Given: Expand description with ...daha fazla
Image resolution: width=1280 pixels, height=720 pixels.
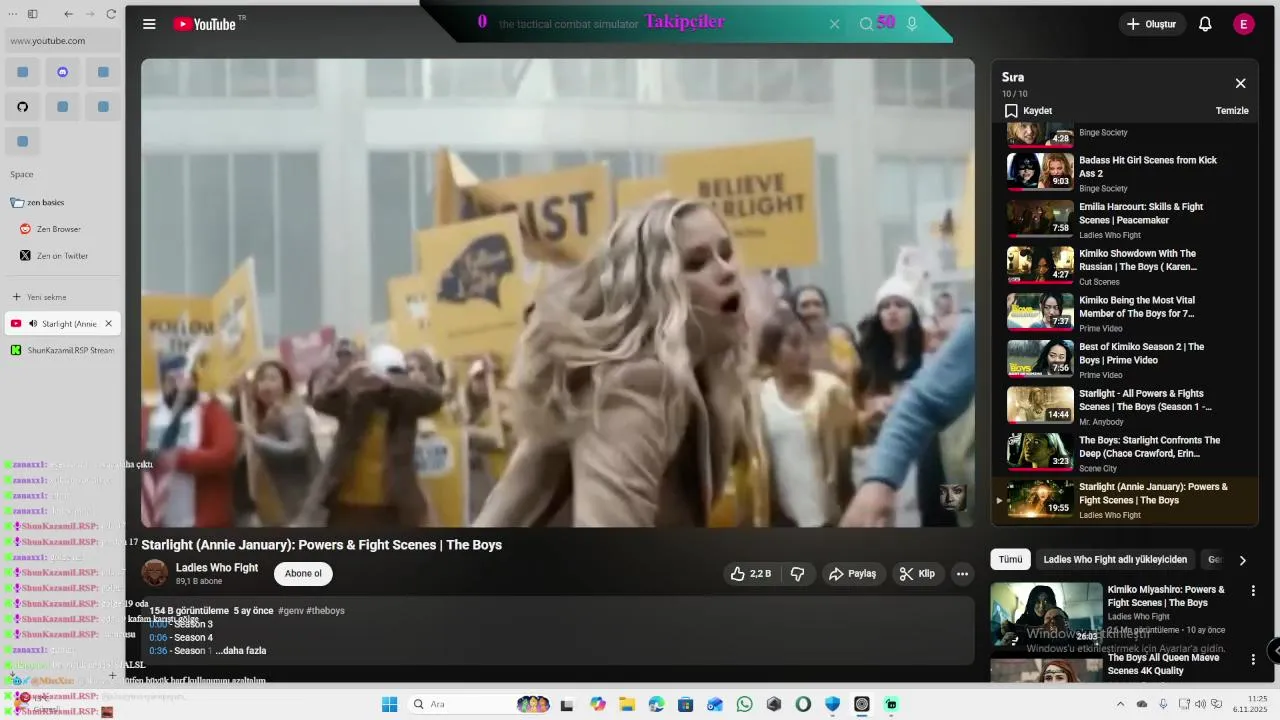Looking at the screenshot, I should point(241,651).
